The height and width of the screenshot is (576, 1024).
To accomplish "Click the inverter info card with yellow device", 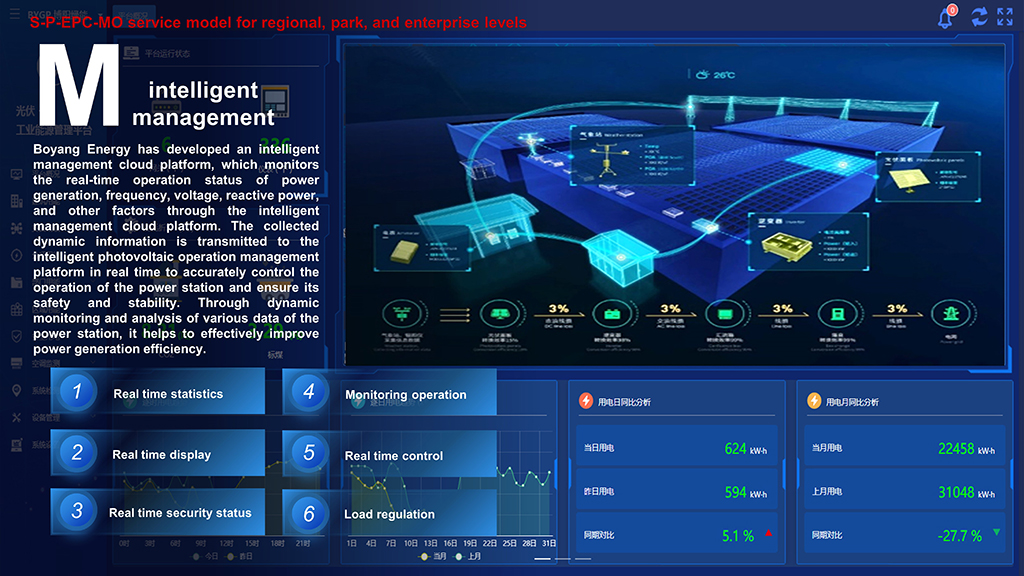I will point(788,242).
